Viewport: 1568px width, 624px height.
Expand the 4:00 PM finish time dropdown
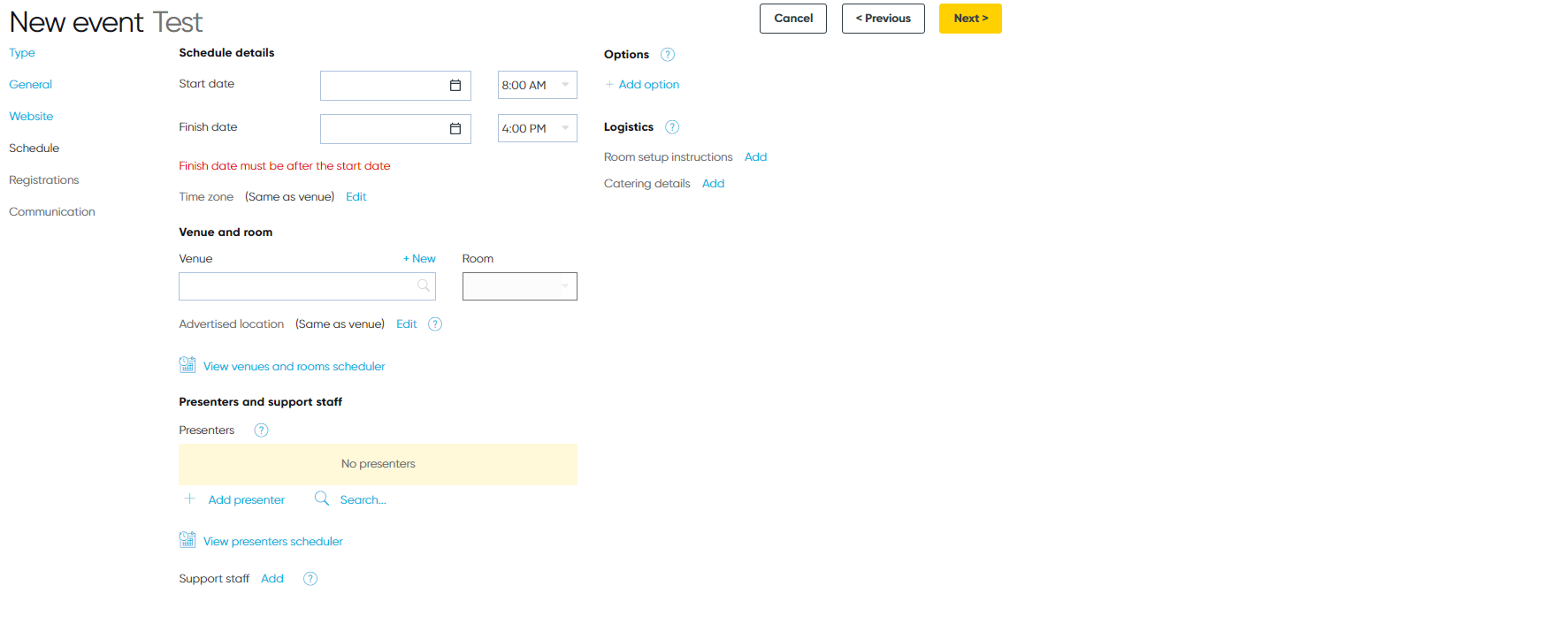[x=565, y=128]
